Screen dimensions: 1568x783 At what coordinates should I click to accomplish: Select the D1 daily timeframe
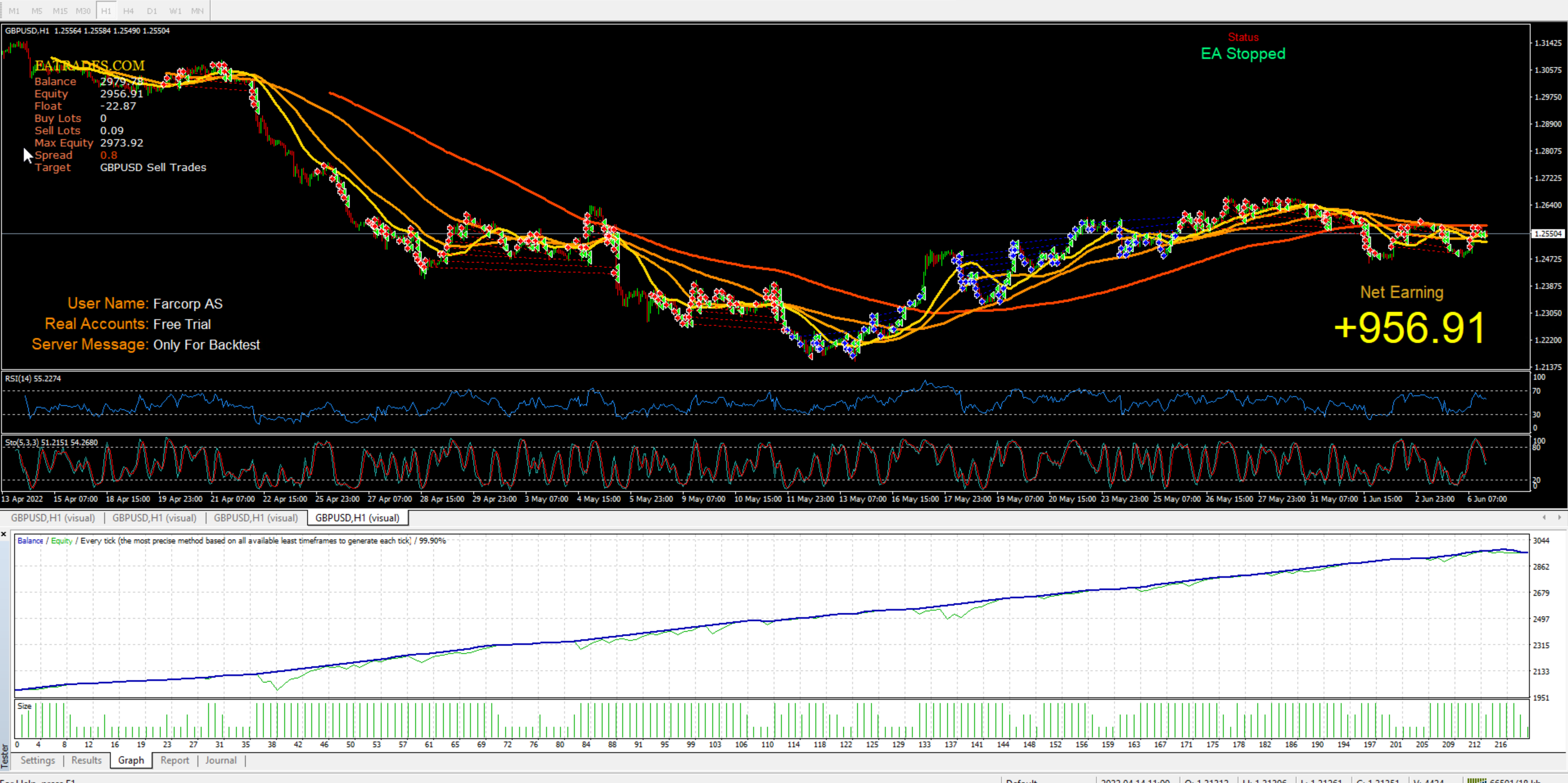[152, 11]
